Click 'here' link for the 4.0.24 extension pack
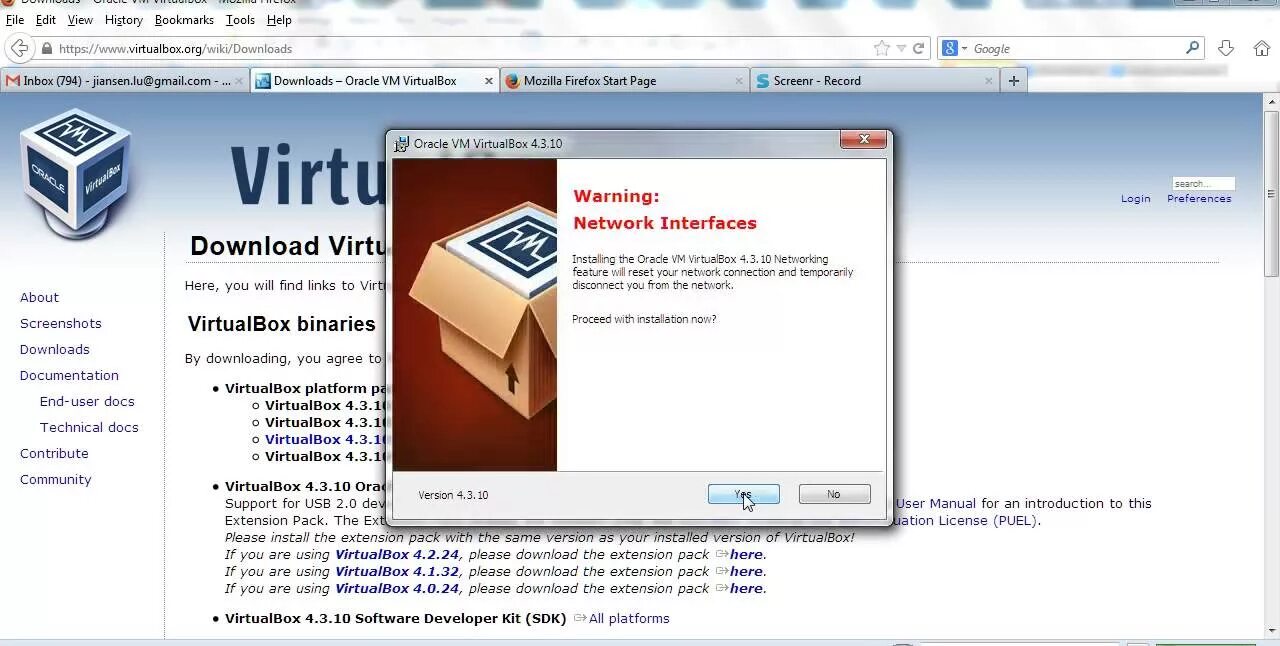The height and width of the screenshot is (646, 1280). 746,588
